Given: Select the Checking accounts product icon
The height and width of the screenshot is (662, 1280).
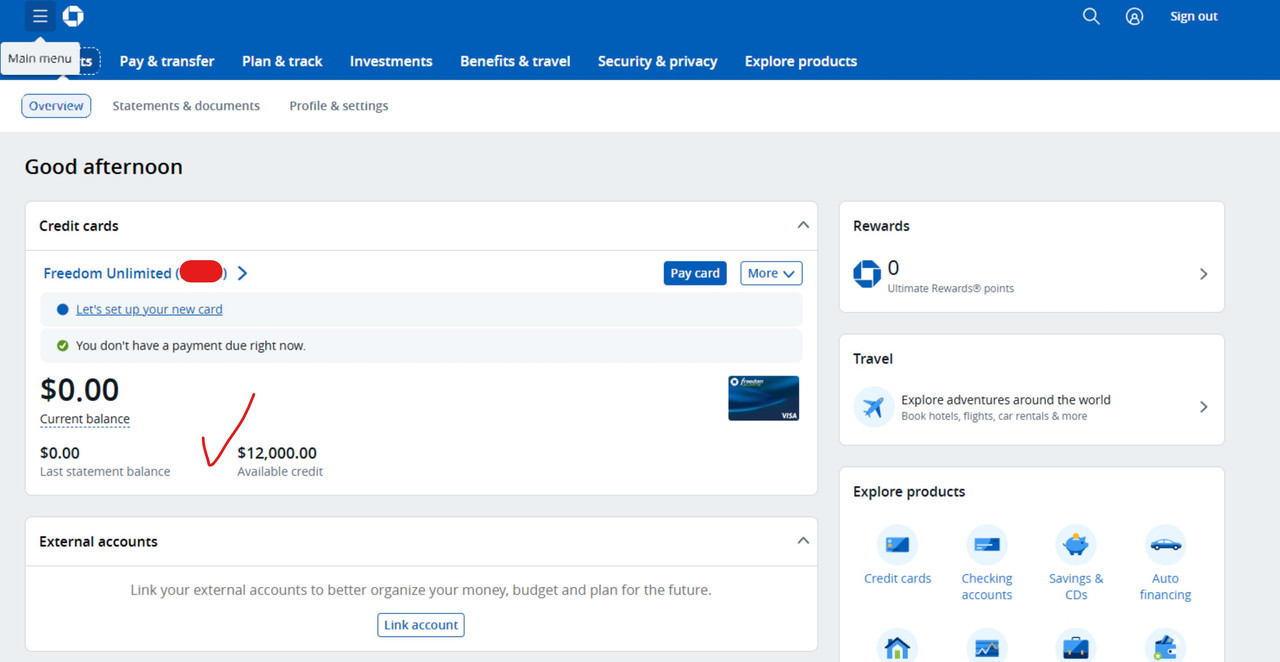Looking at the screenshot, I should [x=987, y=545].
